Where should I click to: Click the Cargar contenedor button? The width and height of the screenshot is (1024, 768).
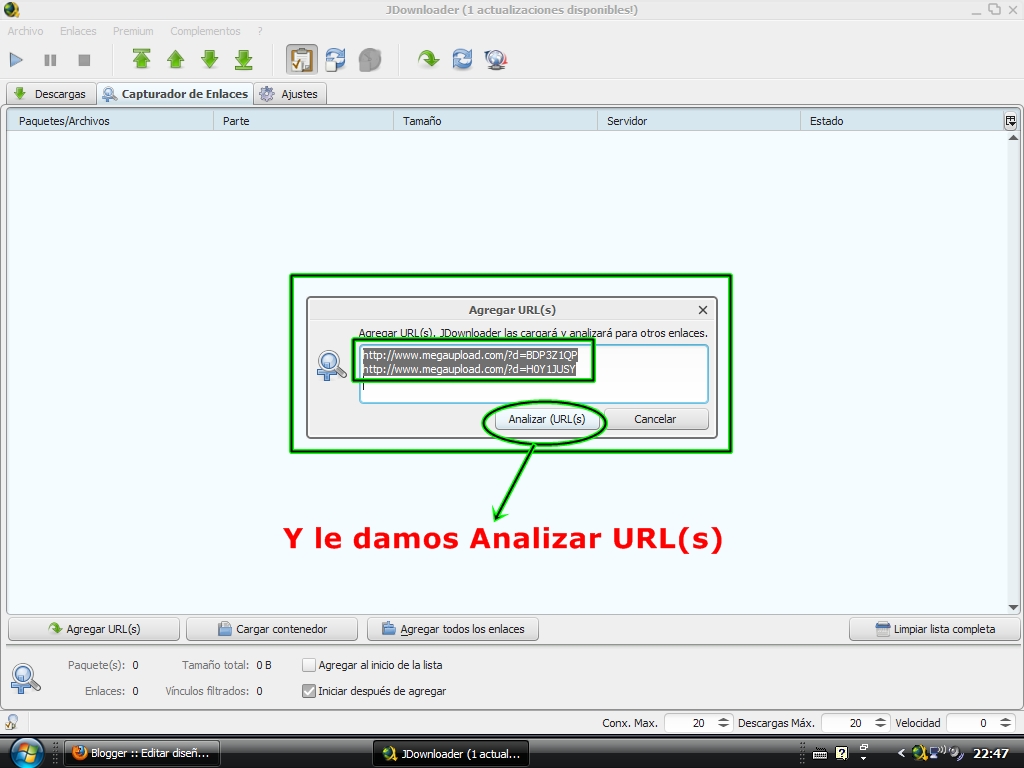click(272, 629)
